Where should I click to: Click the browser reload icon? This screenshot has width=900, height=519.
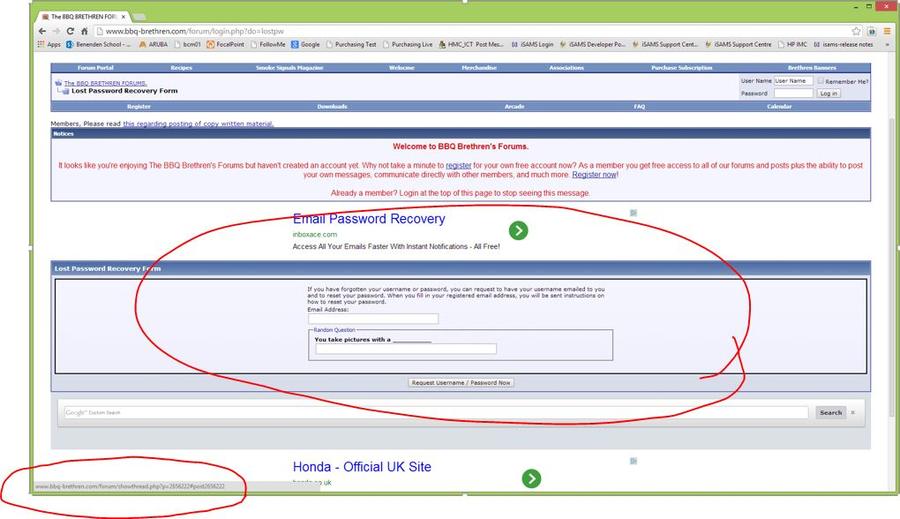pyautogui.click(x=69, y=31)
